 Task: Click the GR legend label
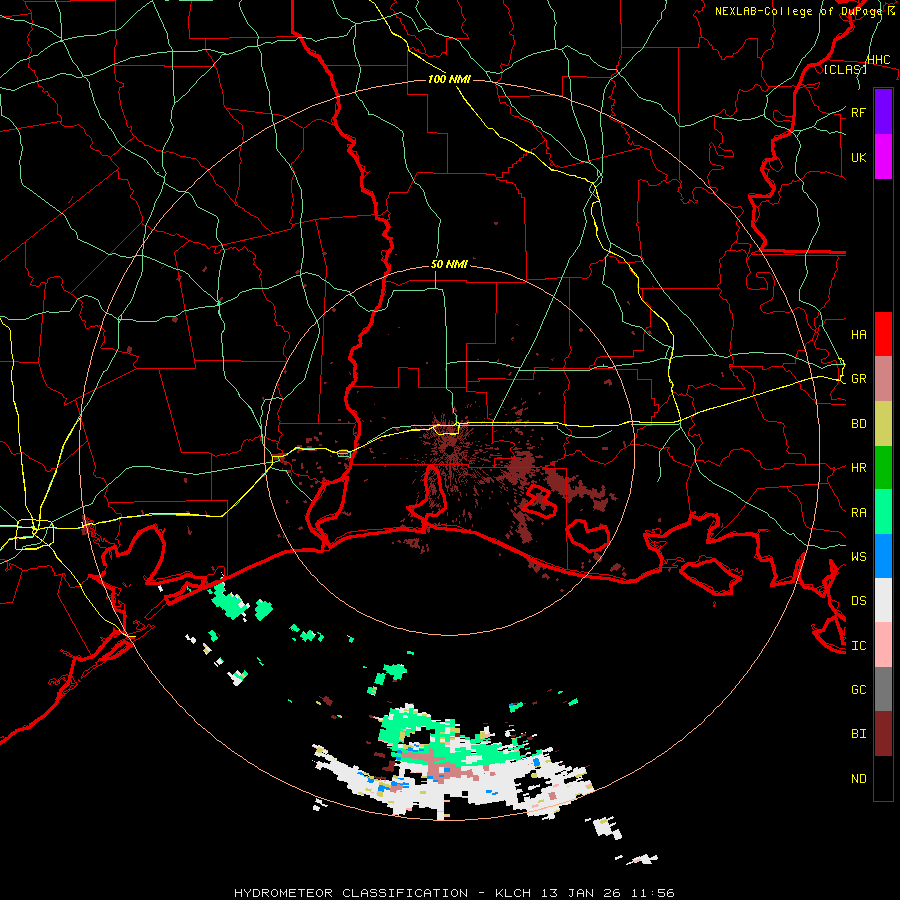click(x=858, y=379)
